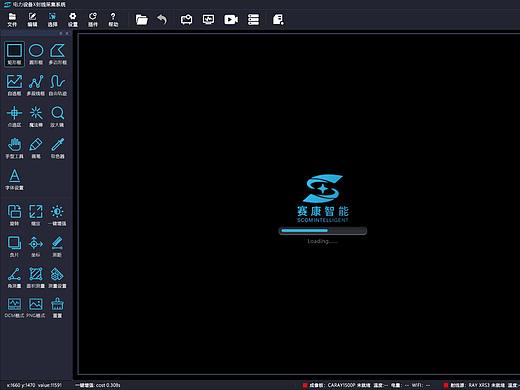The width and height of the screenshot is (520, 390).
Task: Export image in DCM format
Action: 14,307
